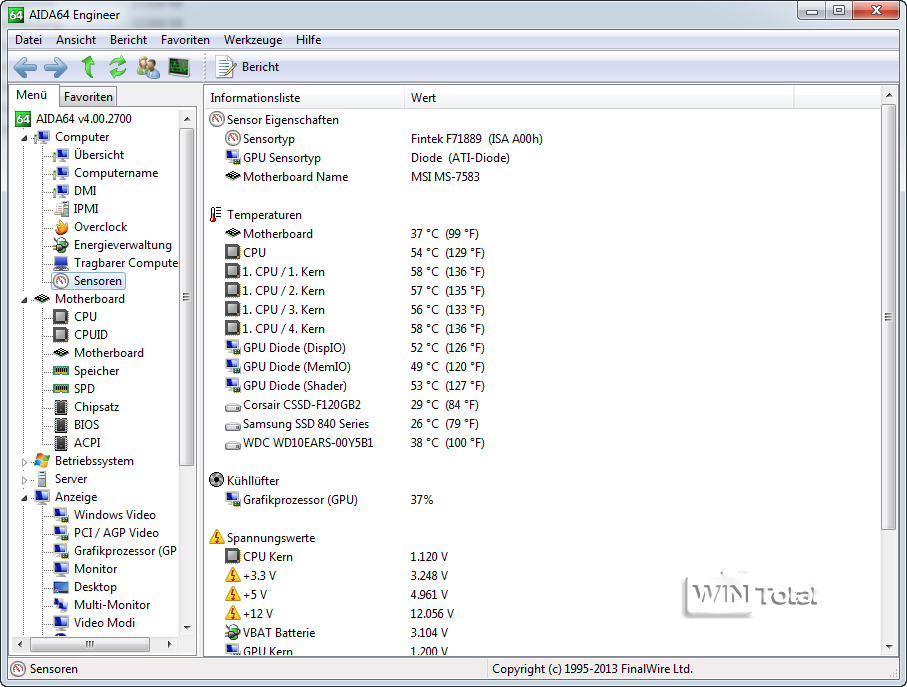Select Video Modi in the tree
Viewport: 907px width, 687px height.
click(104, 623)
